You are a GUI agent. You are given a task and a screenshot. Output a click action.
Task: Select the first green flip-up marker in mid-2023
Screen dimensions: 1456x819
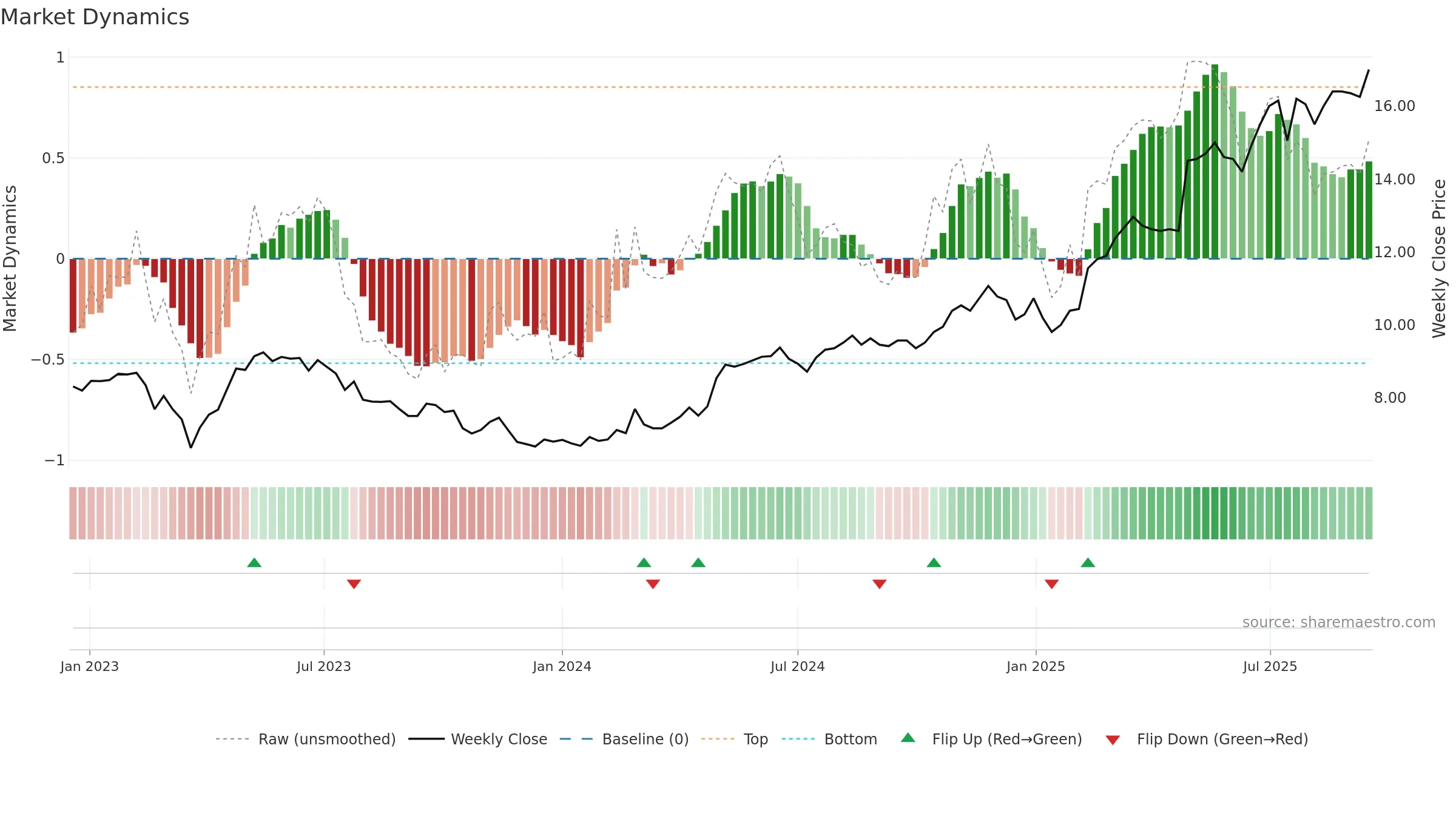pos(254,562)
